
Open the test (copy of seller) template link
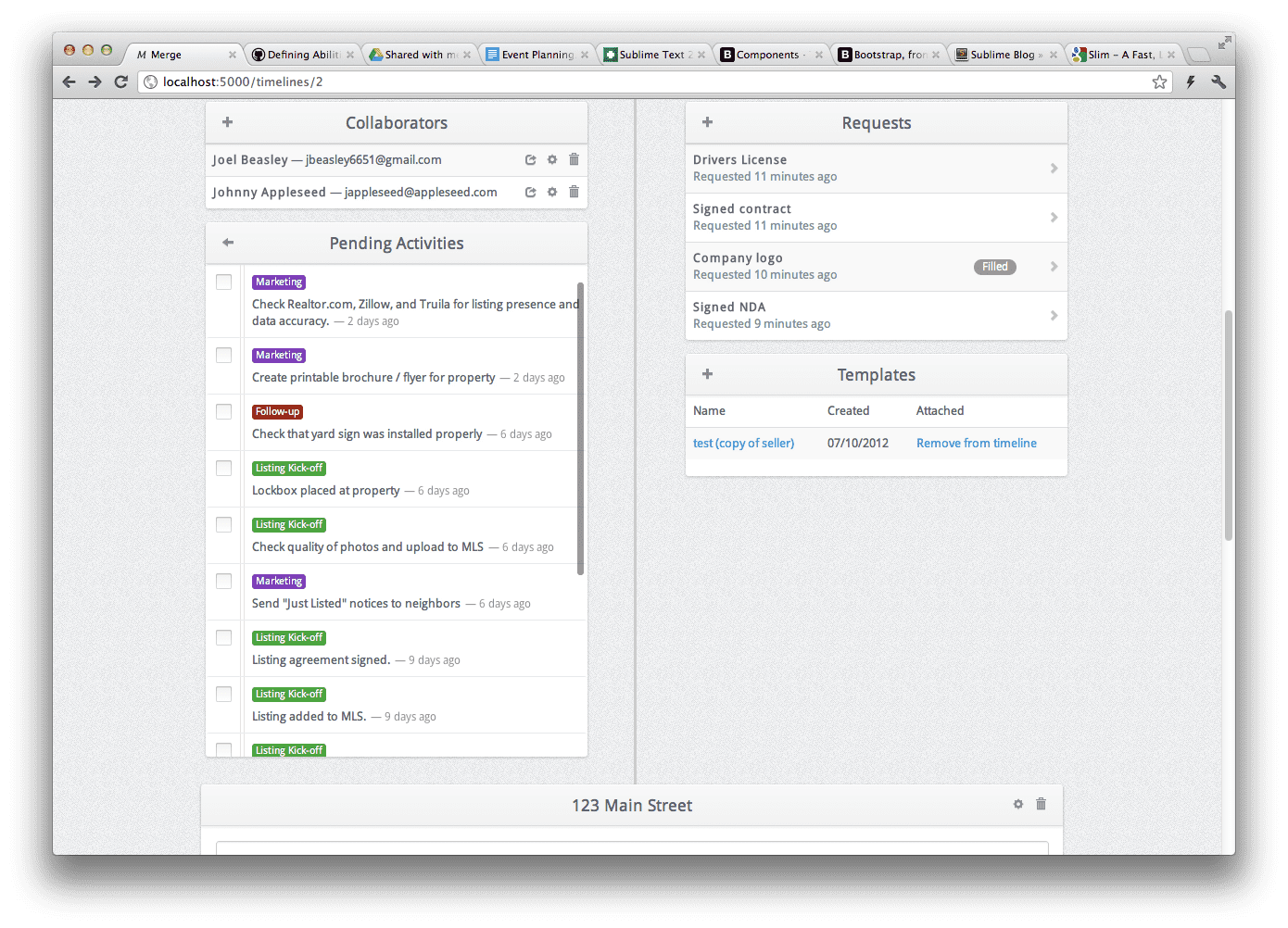743,443
